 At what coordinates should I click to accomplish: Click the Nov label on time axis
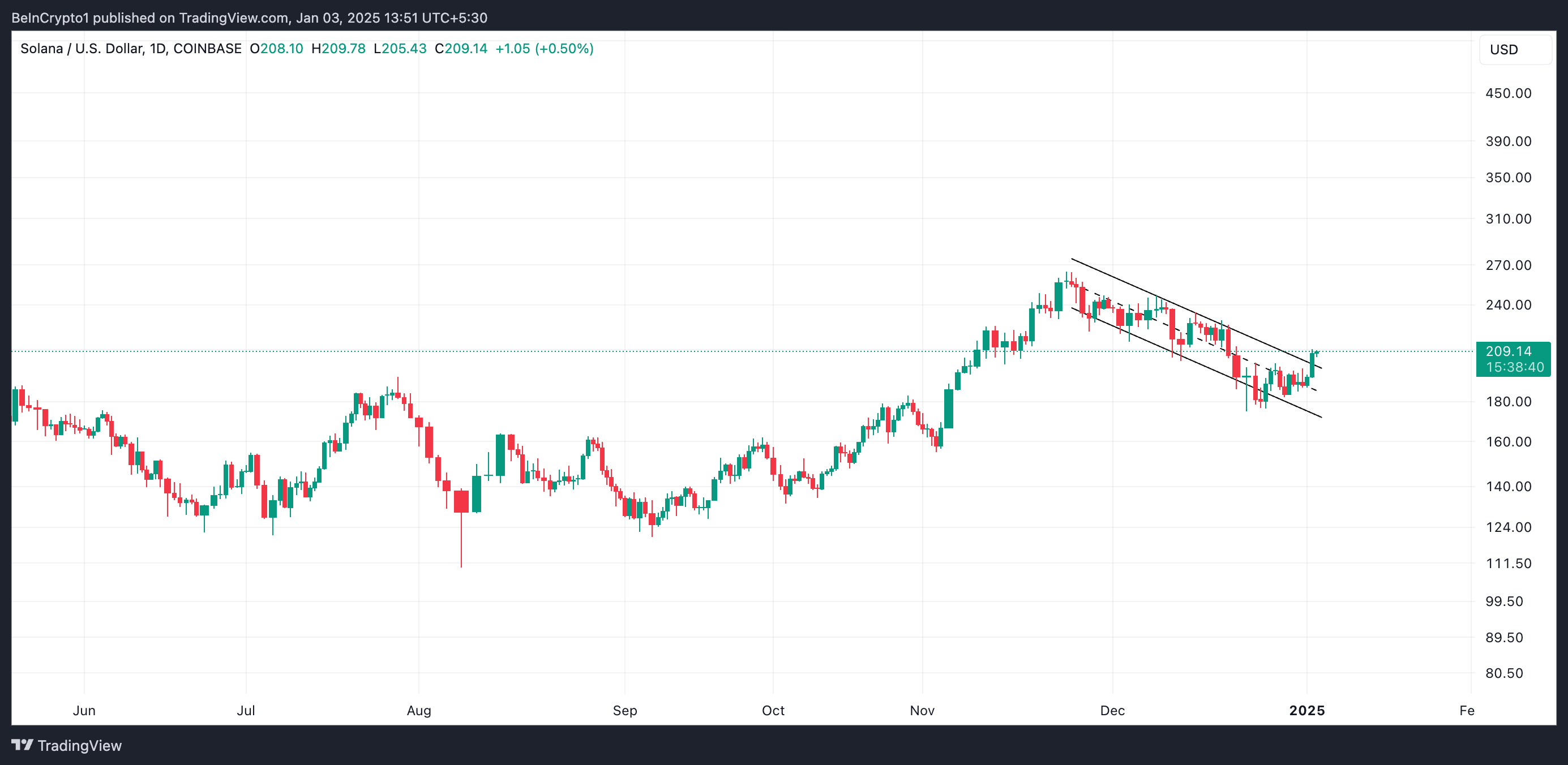pyautogui.click(x=922, y=710)
